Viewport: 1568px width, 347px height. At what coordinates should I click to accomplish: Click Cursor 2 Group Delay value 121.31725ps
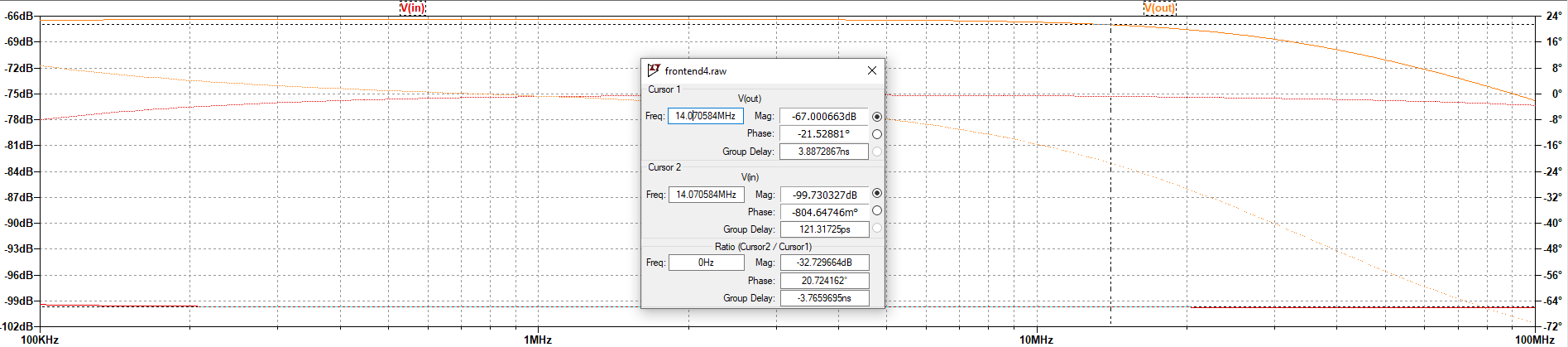825,229
